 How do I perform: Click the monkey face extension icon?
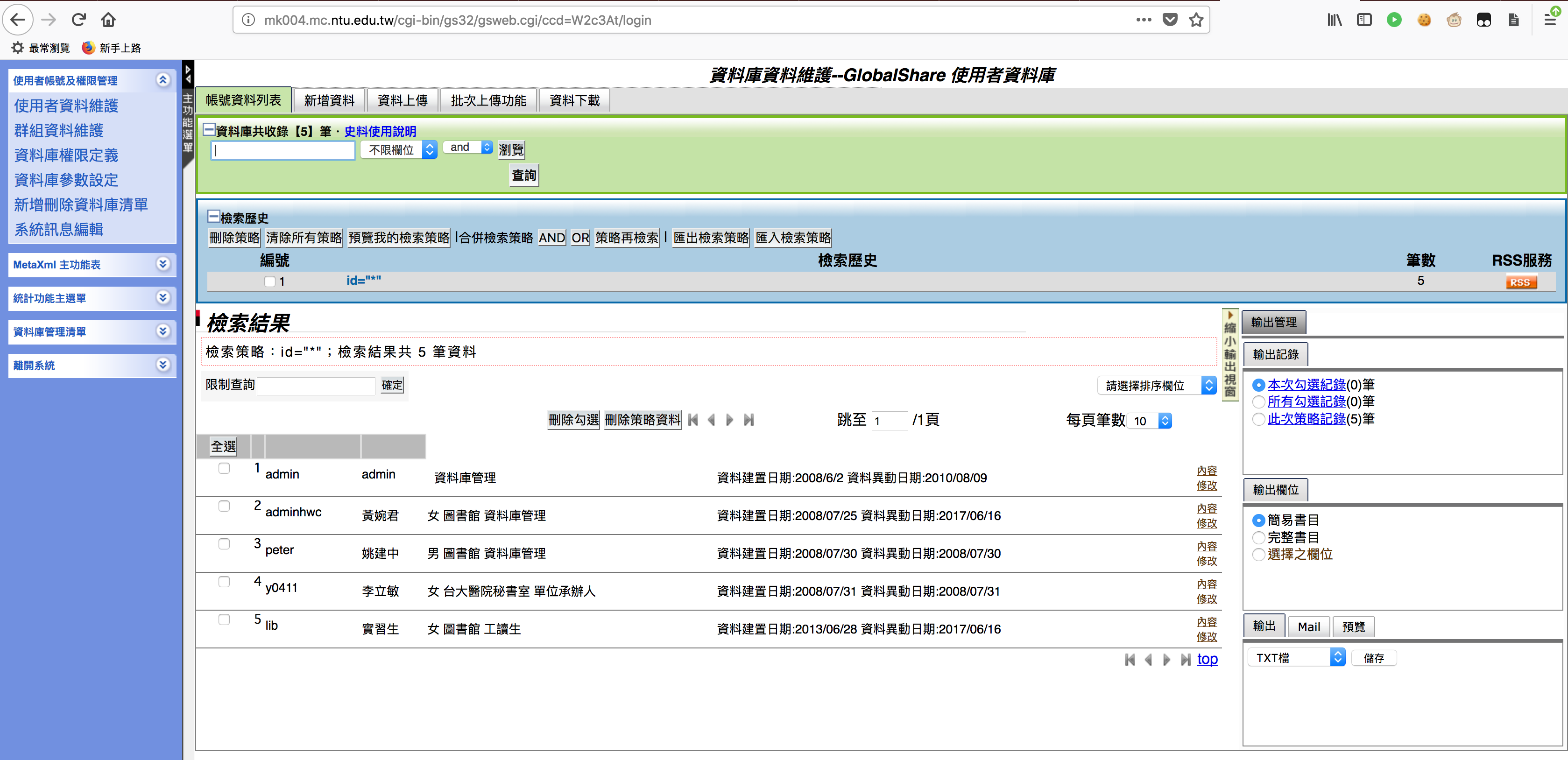pos(1454,20)
